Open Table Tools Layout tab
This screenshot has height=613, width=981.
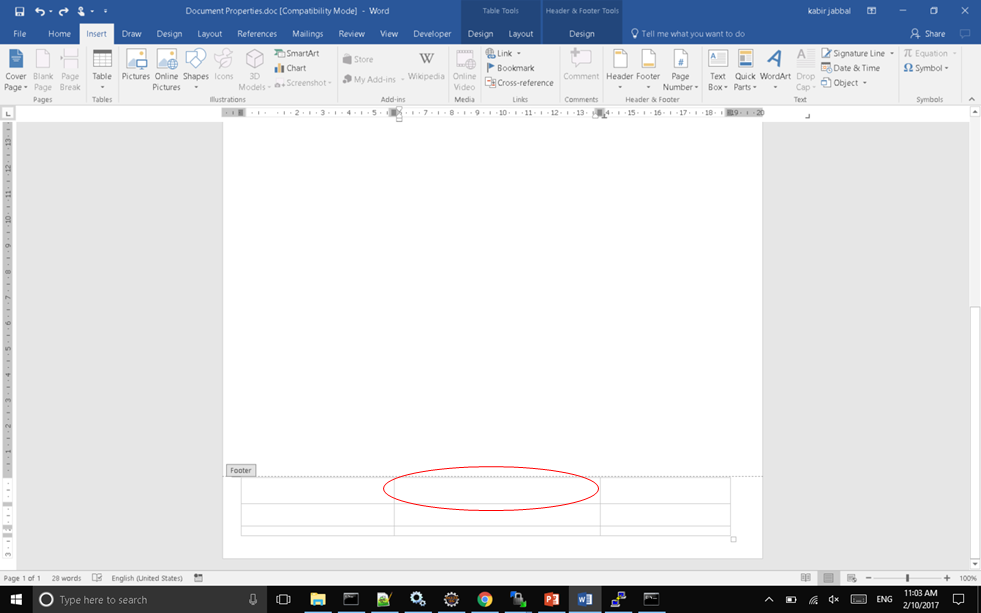[521, 34]
